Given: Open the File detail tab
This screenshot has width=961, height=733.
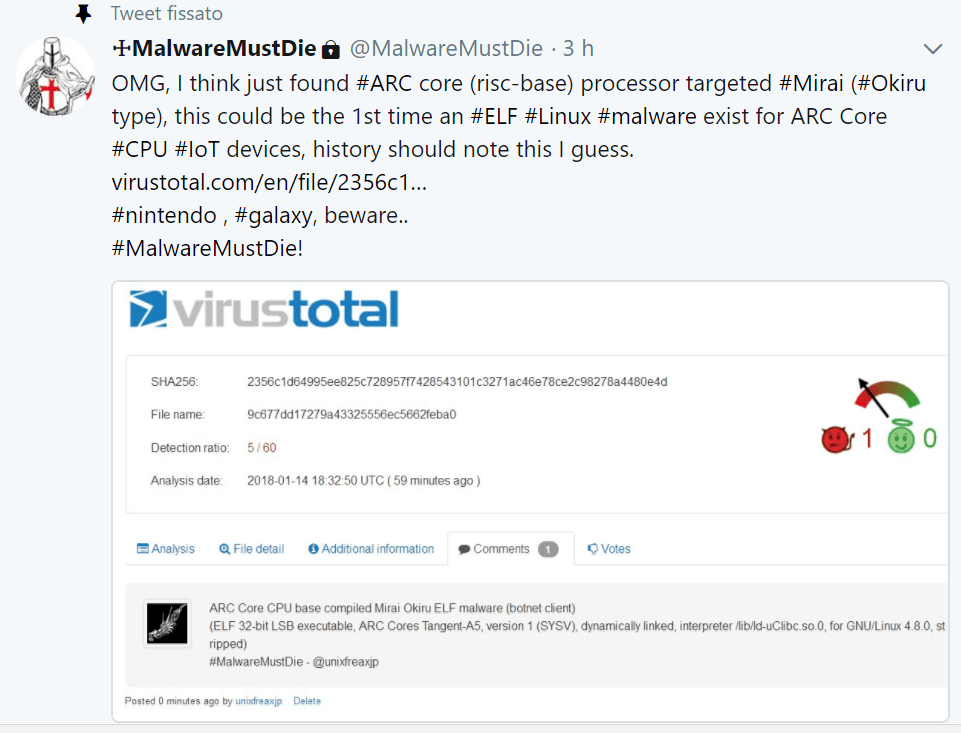Looking at the screenshot, I should coord(251,549).
